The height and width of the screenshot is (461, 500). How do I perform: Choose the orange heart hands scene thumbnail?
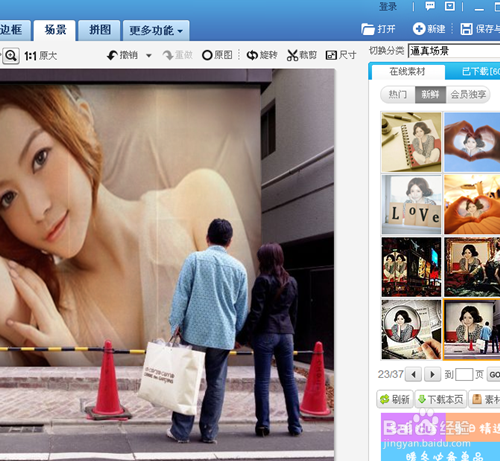472,205
